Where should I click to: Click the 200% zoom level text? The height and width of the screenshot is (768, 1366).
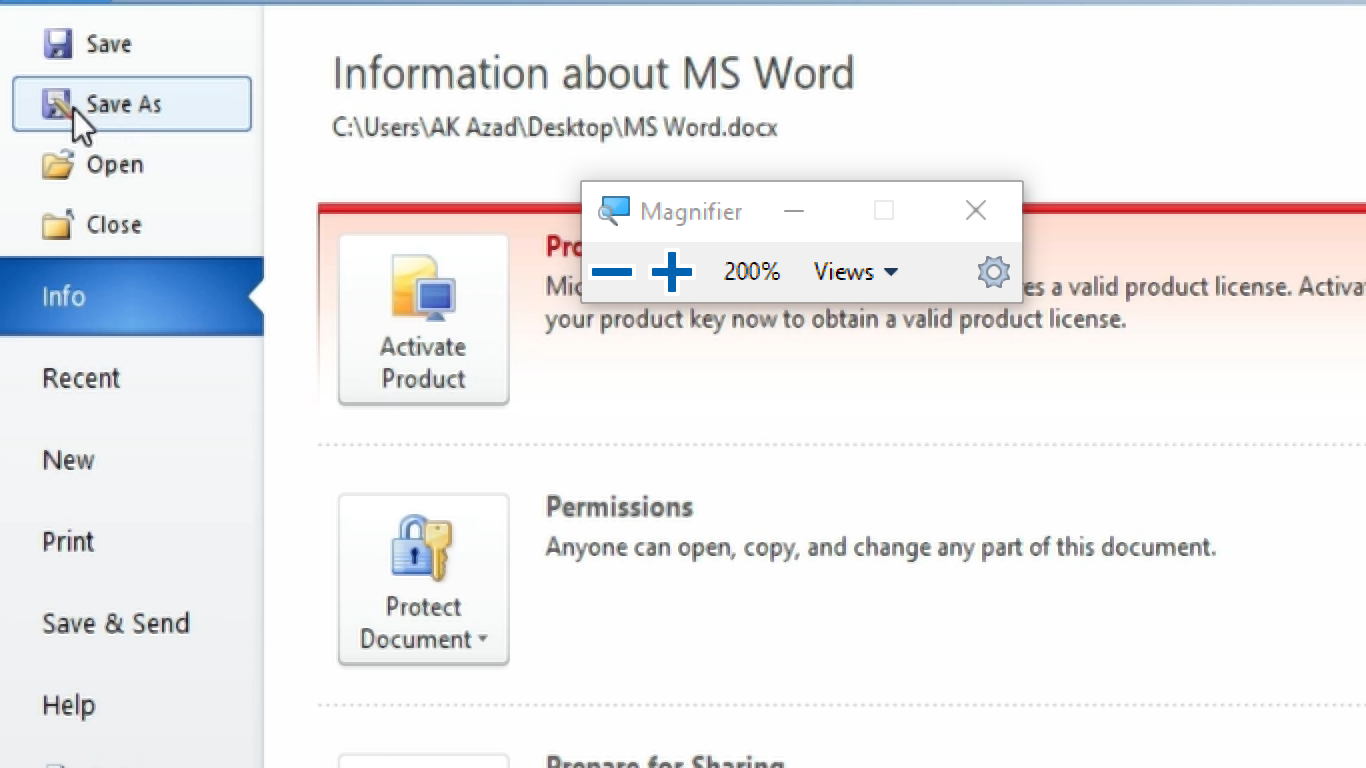pyautogui.click(x=752, y=272)
